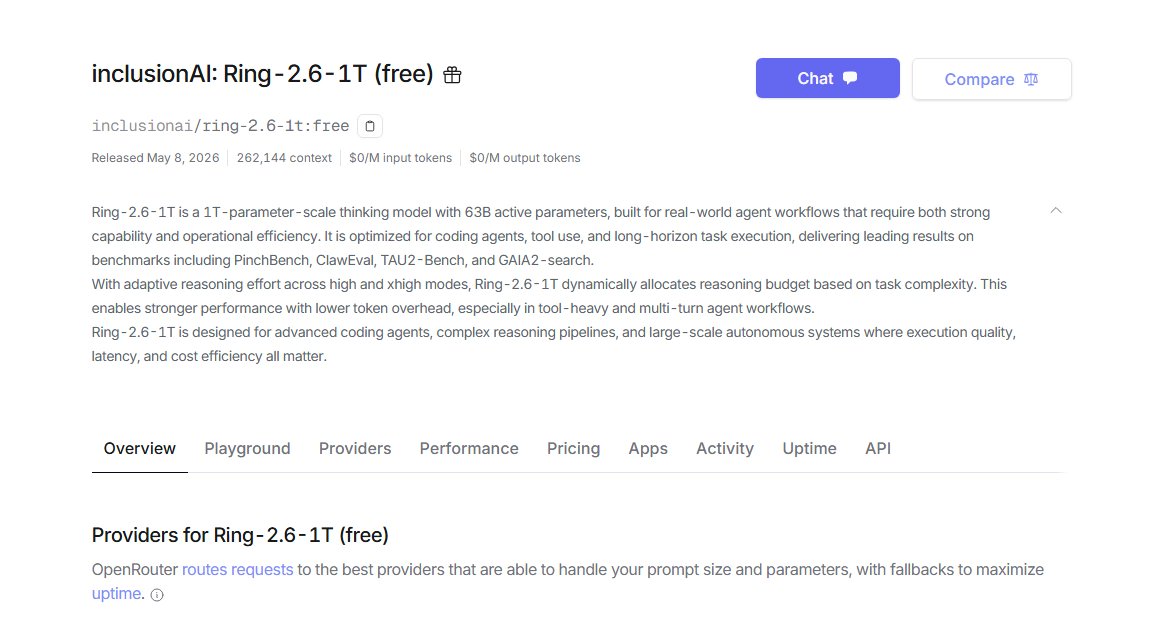Open the Compare button

click(x=991, y=79)
